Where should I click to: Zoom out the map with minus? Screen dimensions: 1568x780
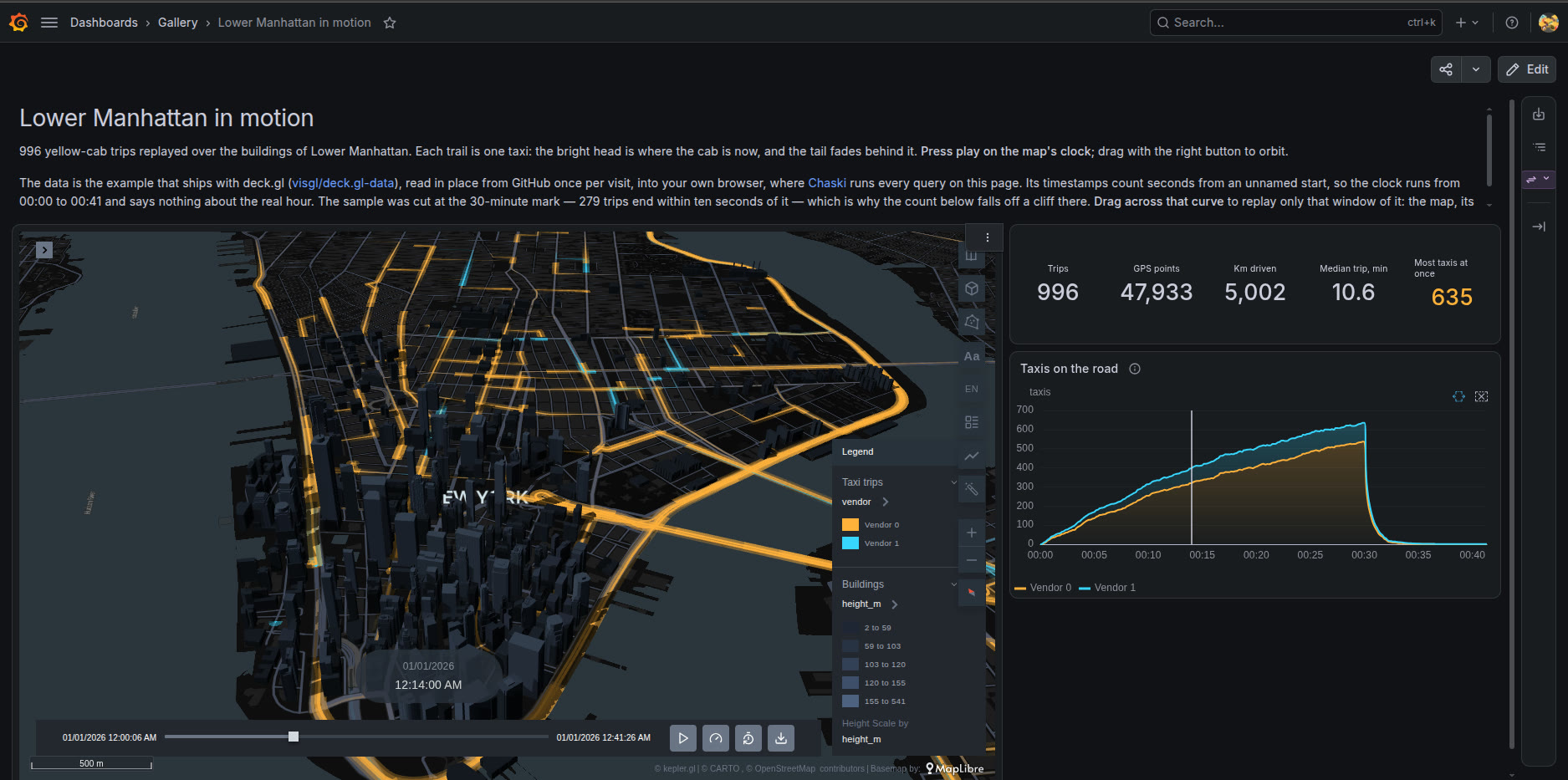[x=972, y=560]
